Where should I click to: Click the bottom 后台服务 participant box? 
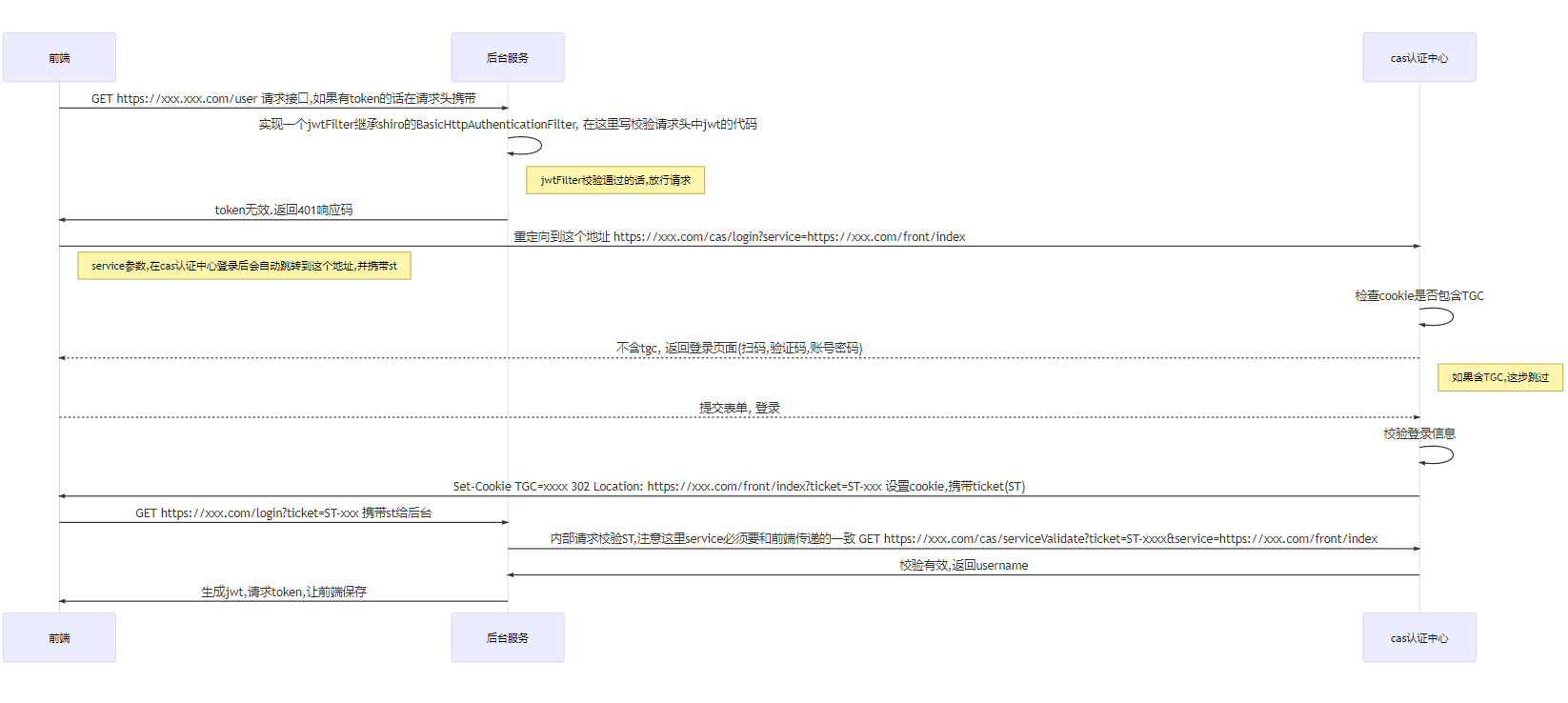[x=507, y=637]
